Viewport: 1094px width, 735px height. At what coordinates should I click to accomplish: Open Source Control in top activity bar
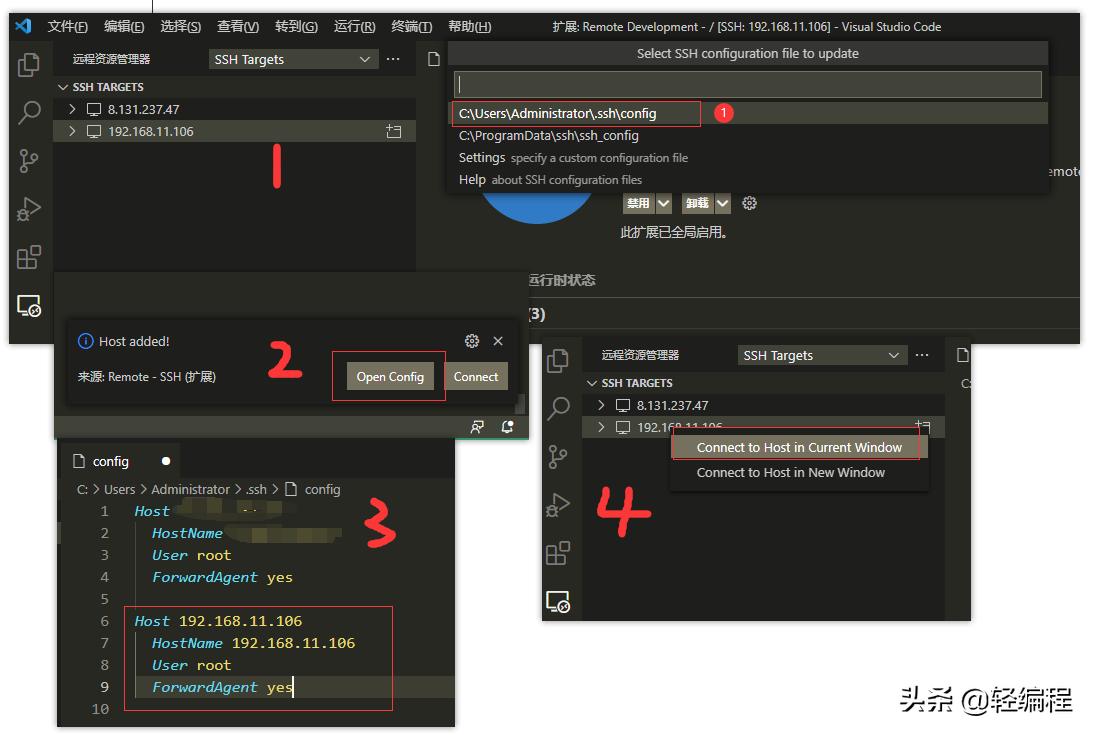pyautogui.click(x=29, y=161)
